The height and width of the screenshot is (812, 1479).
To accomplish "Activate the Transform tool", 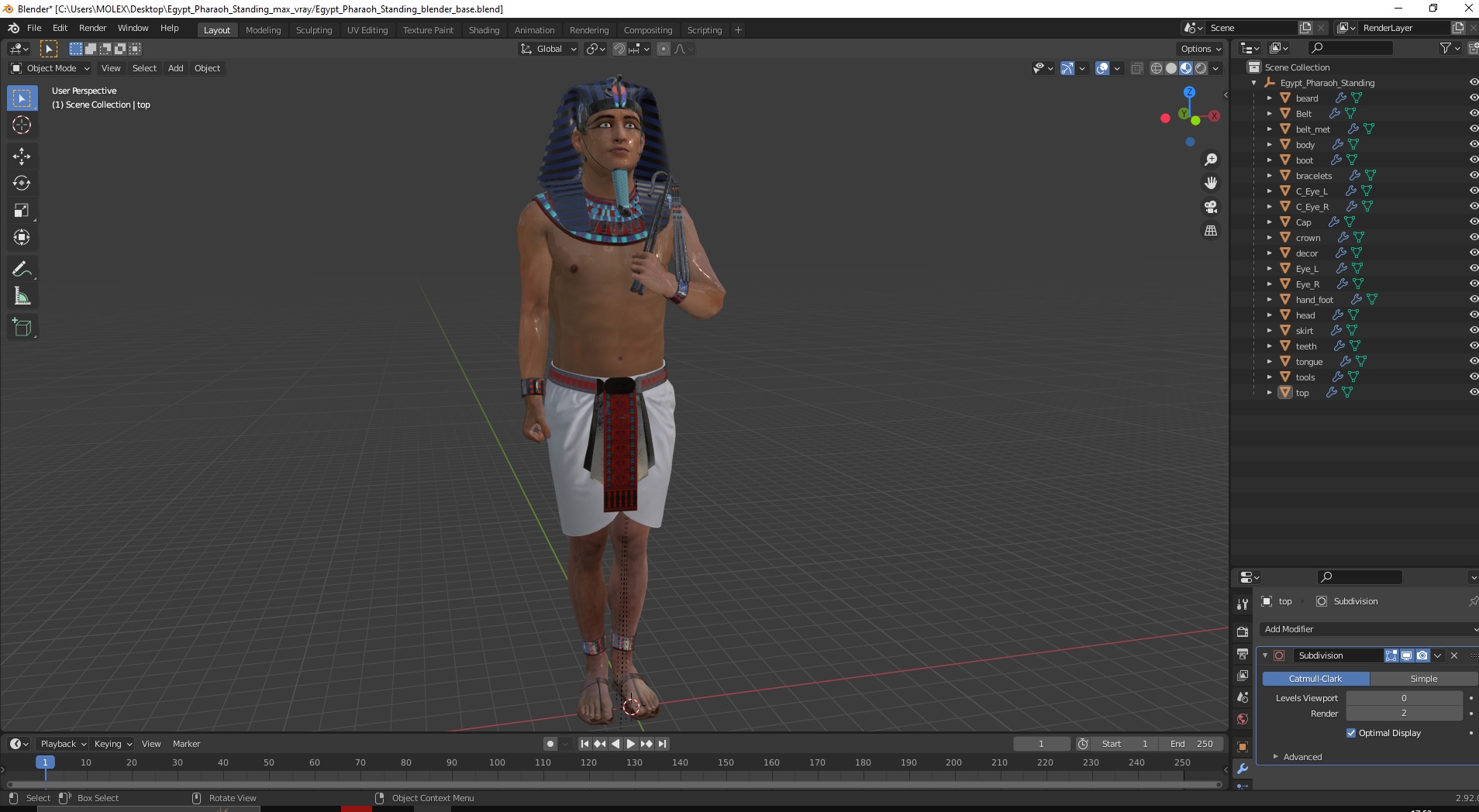I will (22, 238).
